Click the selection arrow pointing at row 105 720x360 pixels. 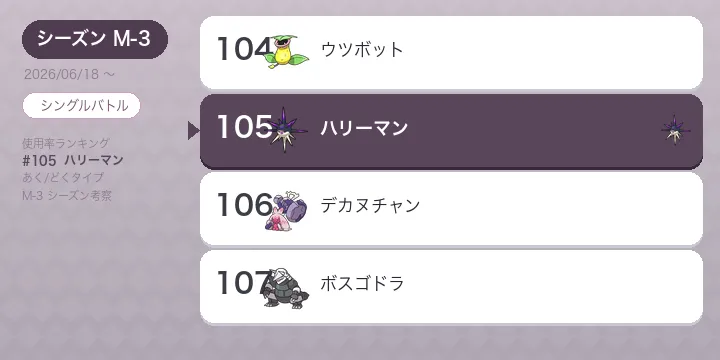click(x=193, y=131)
